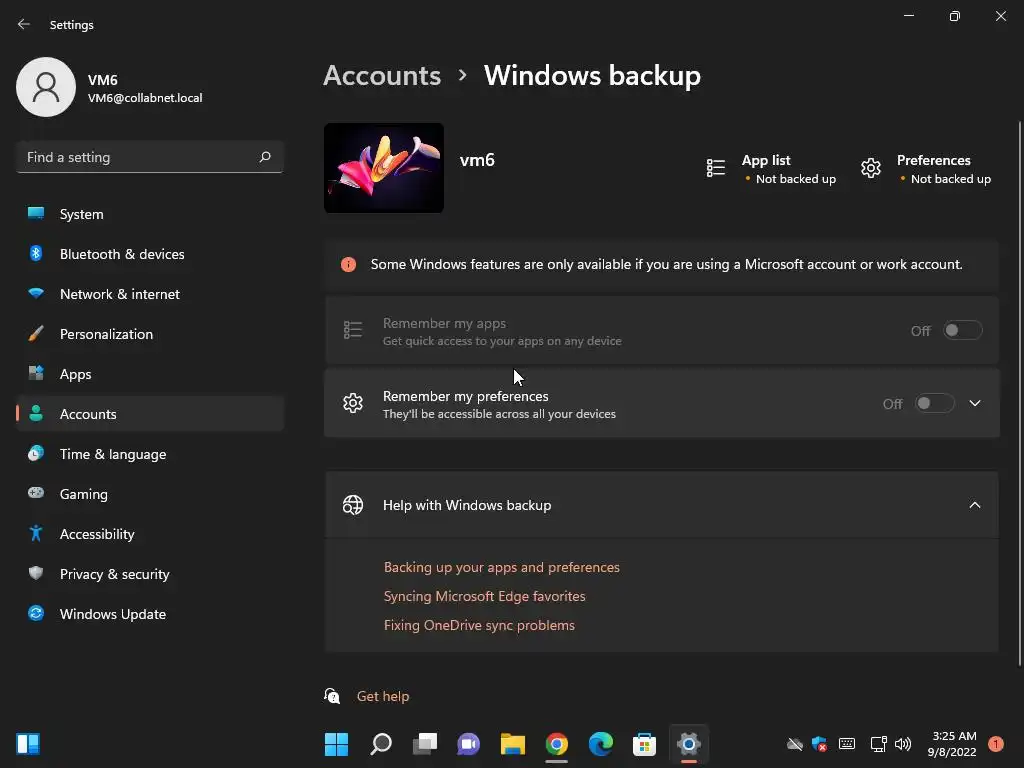
Task: Open Backing up your apps and preferences link
Action: 502,567
